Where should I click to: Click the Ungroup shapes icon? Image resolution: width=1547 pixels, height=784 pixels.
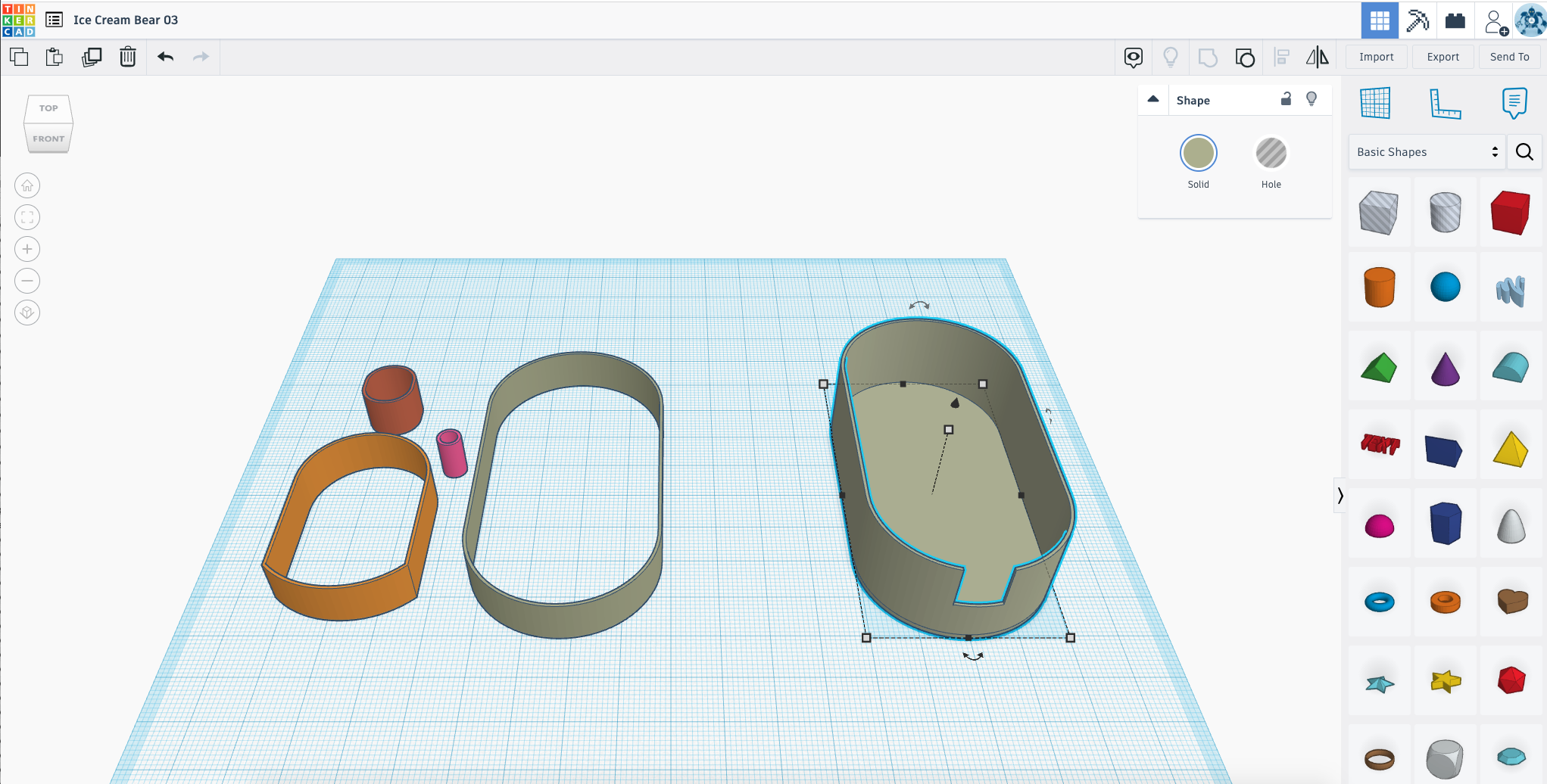click(1245, 58)
